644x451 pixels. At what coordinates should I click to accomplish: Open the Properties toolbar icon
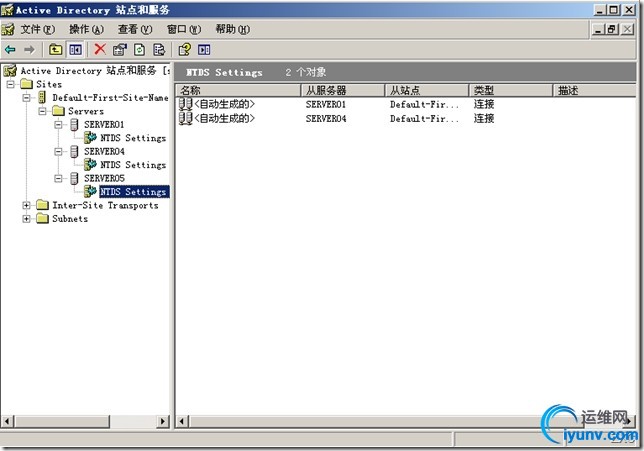120,50
